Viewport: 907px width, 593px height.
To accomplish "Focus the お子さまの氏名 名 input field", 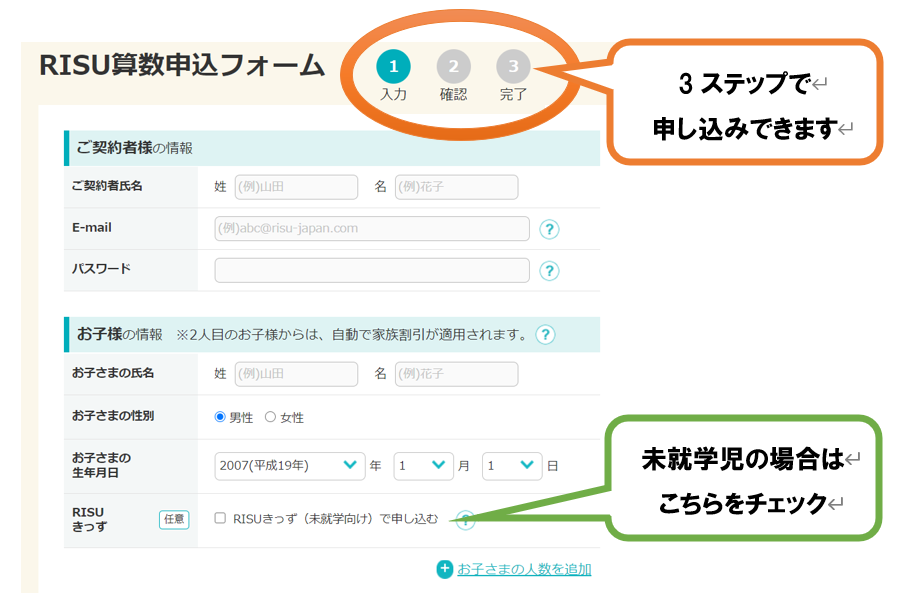I will [456, 374].
